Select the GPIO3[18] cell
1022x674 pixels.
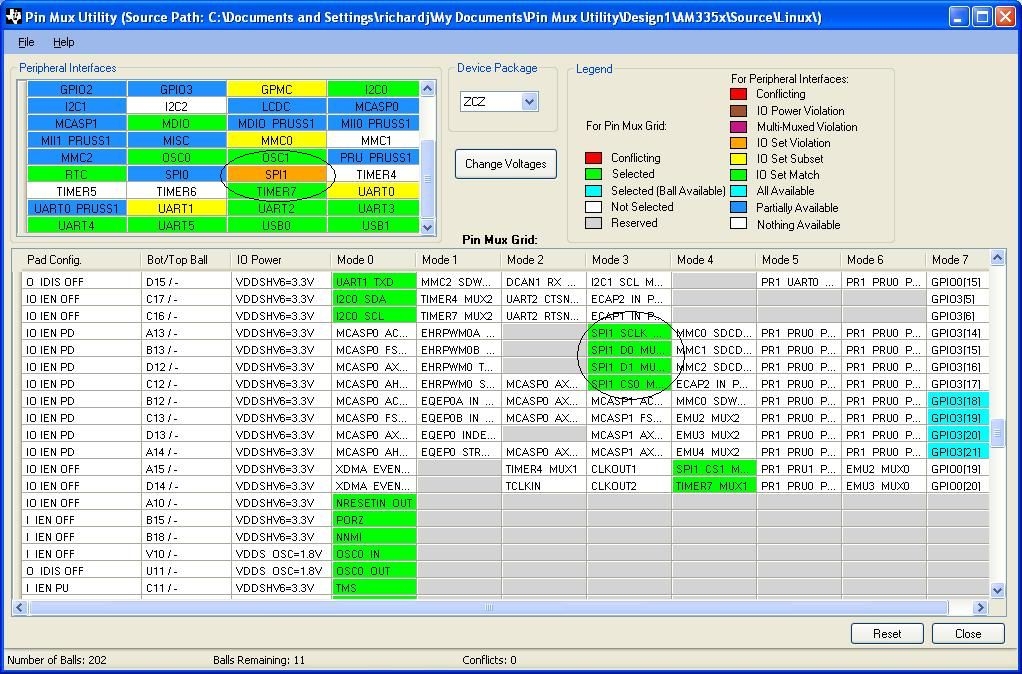(957, 401)
